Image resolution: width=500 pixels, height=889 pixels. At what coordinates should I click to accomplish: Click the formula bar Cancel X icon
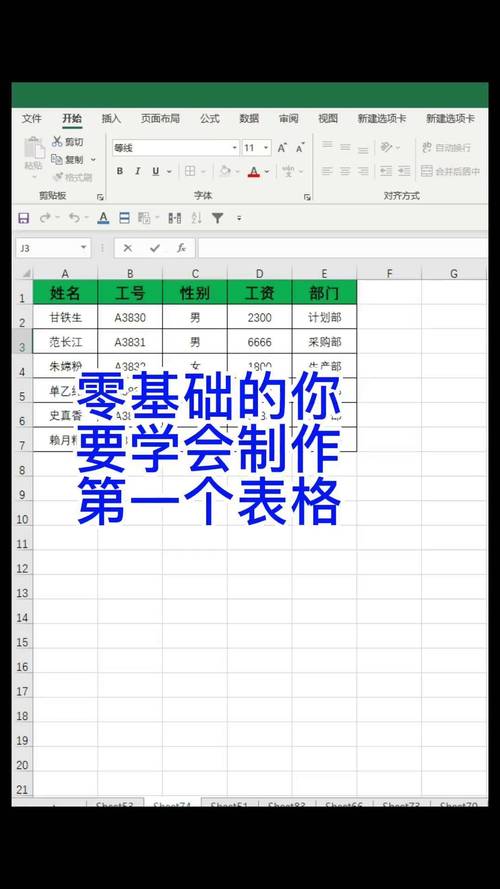click(x=128, y=248)
